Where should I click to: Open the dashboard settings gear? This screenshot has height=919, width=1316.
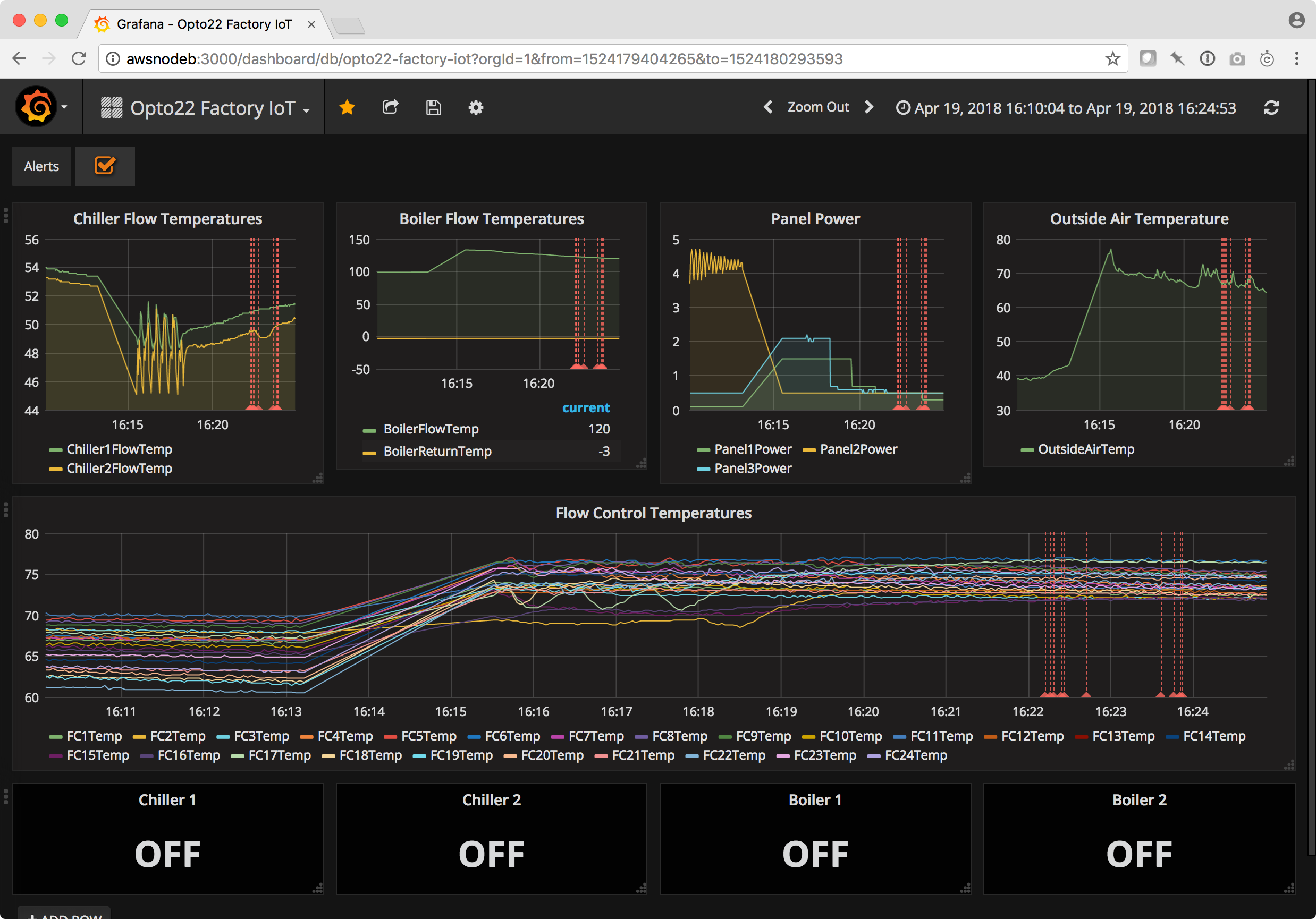(x=476, y=107)
